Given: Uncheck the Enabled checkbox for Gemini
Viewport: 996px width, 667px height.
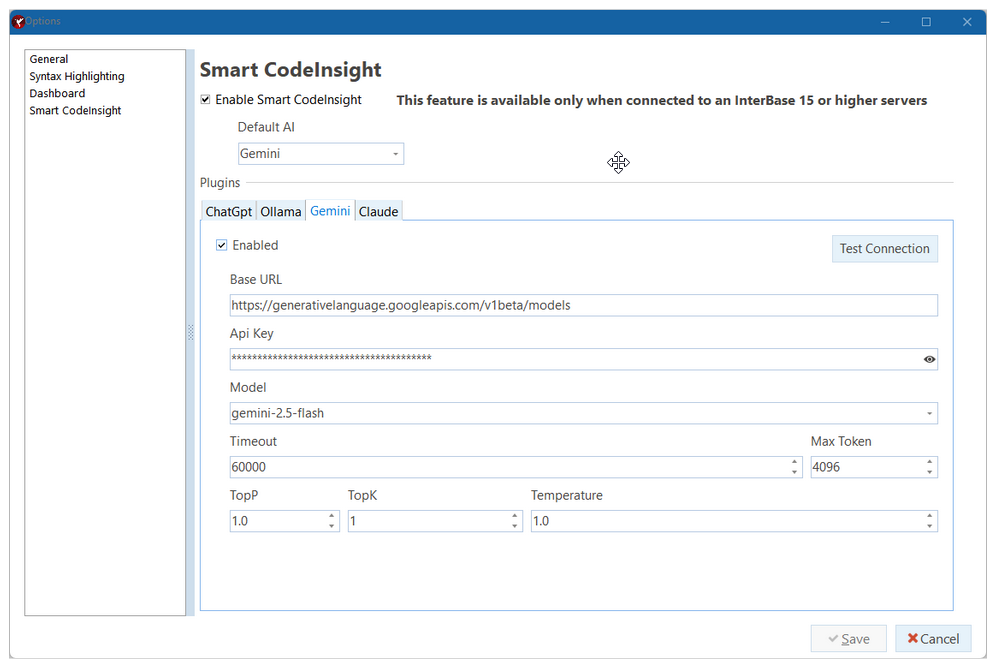Looking at the screenshot, I should pyautogui.click(x=222, y=245).
